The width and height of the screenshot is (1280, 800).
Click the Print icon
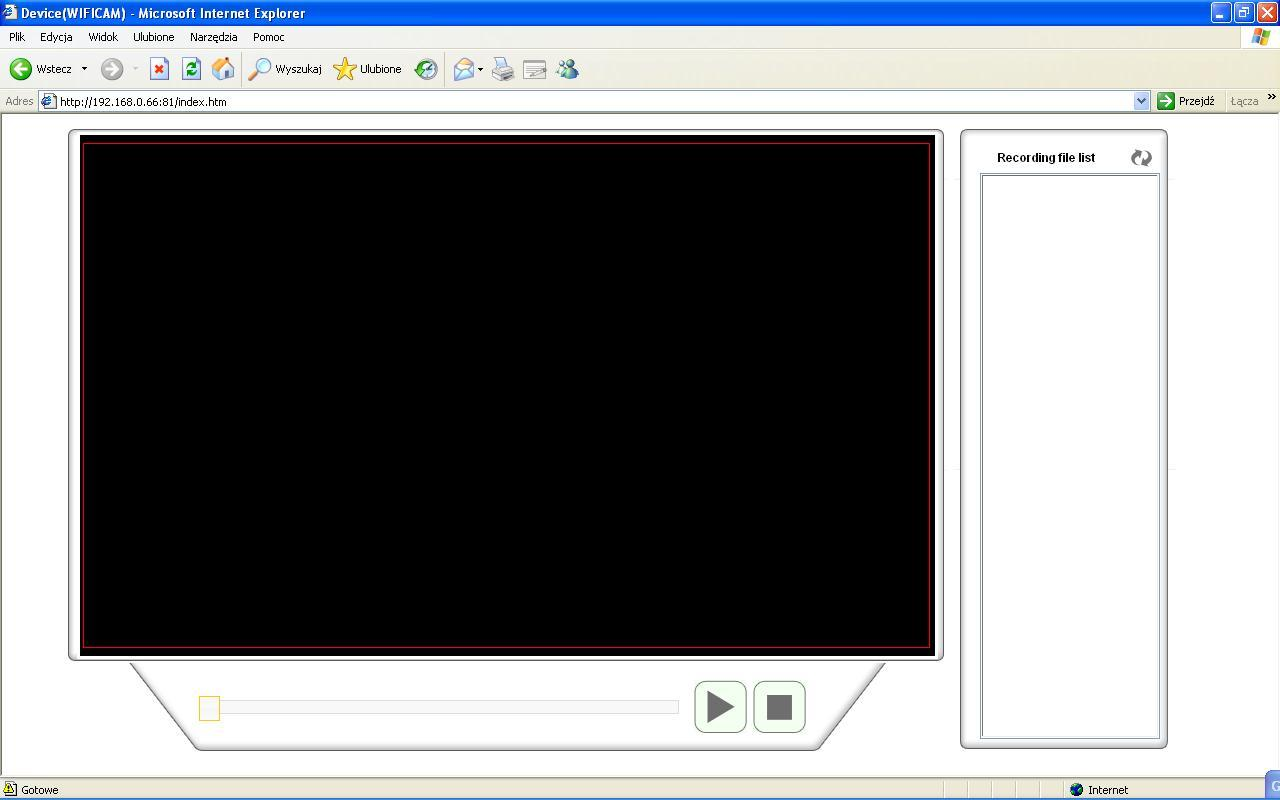click(503, 69)
